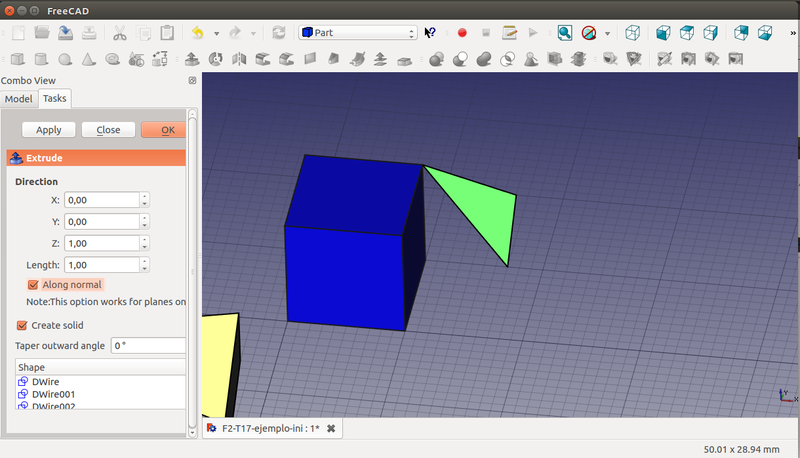
Task: Uncheck the Along normal checkbox
Action: (34, 285)
